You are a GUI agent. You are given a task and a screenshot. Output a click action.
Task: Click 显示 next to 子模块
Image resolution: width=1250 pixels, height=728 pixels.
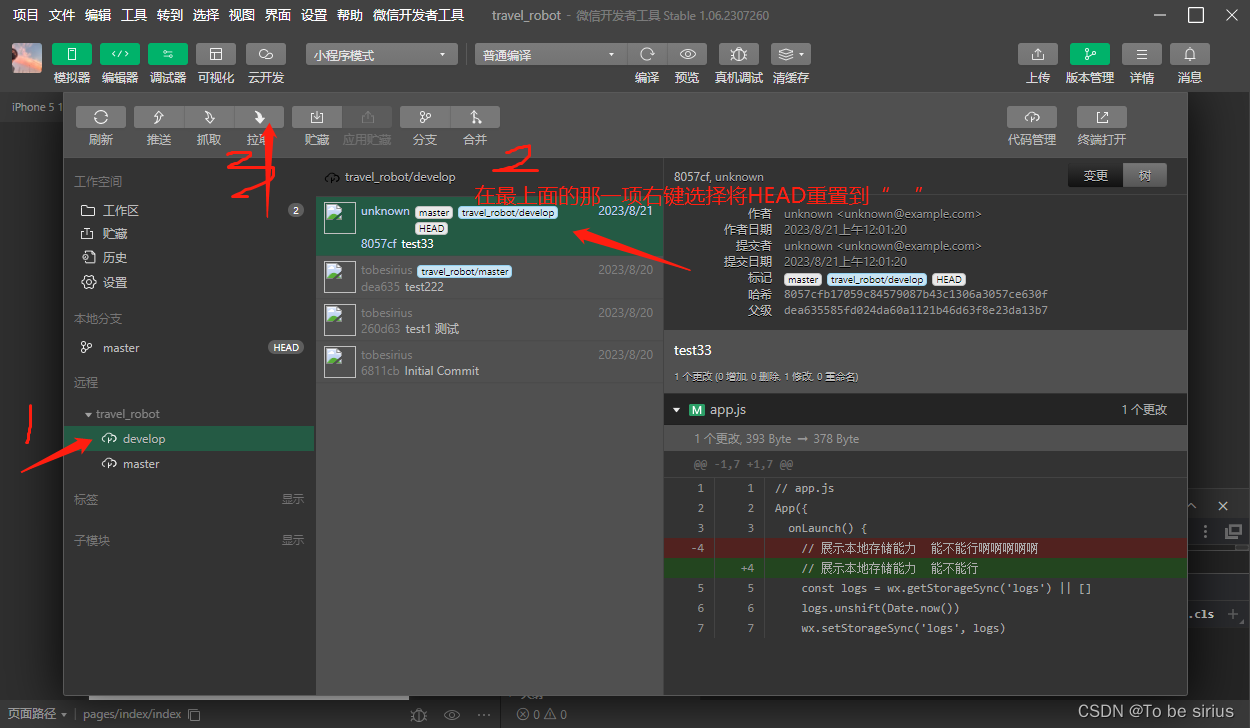293,540
